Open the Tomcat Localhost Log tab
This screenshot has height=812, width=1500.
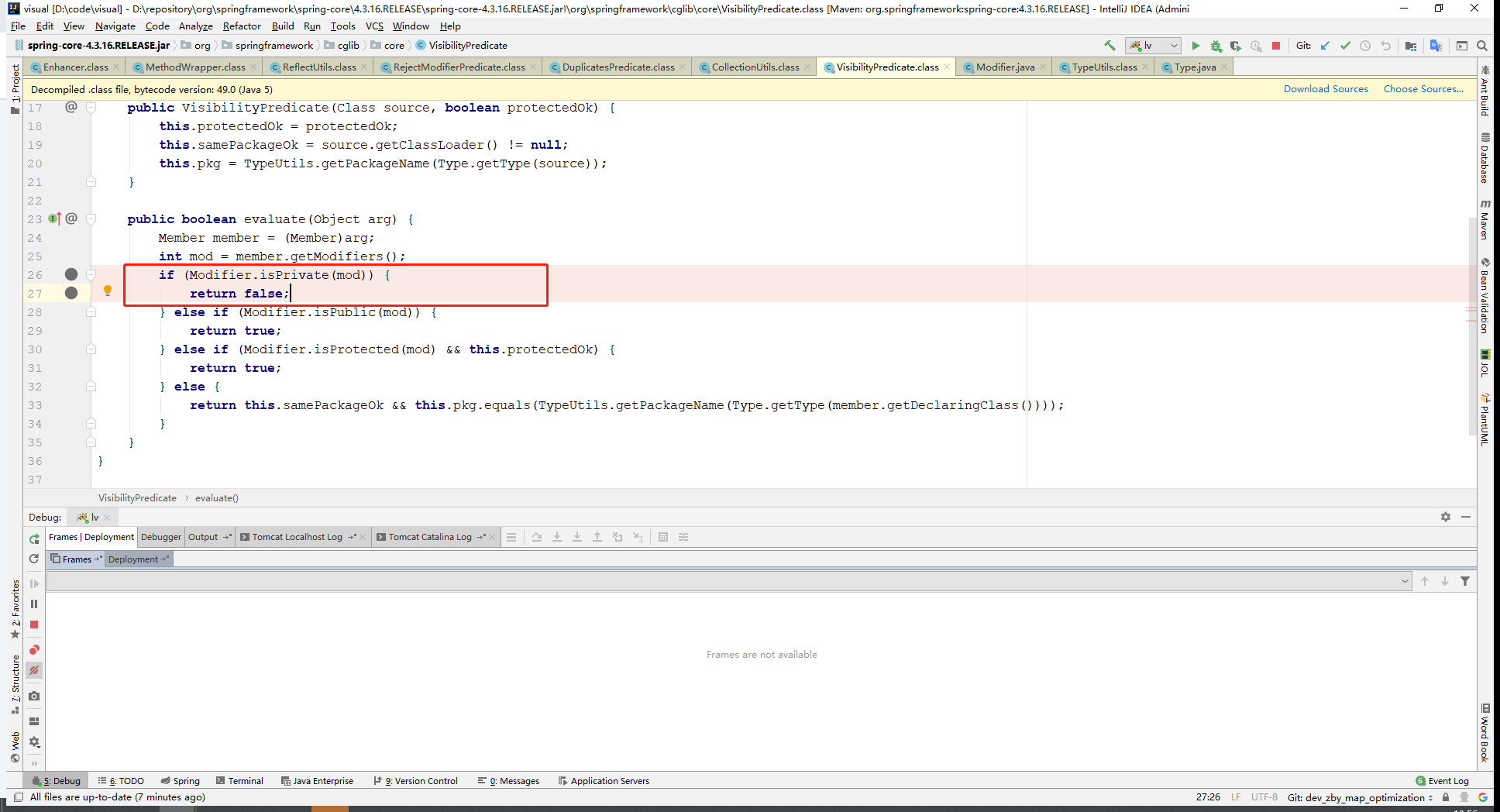(298, 537)
